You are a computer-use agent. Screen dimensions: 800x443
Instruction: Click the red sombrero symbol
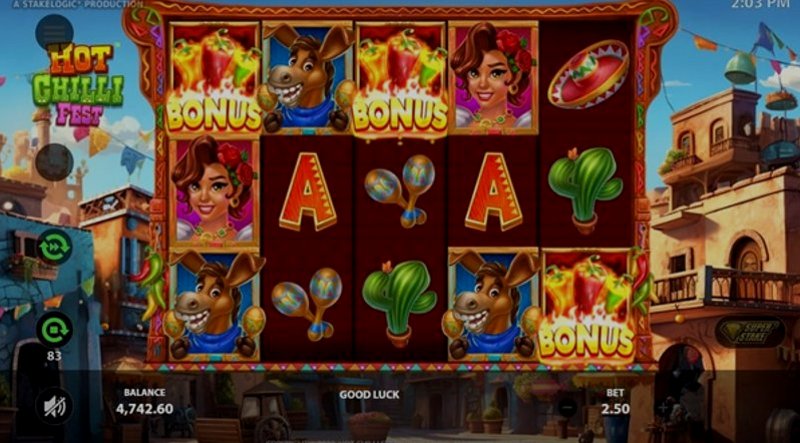(x=588, y=75)
